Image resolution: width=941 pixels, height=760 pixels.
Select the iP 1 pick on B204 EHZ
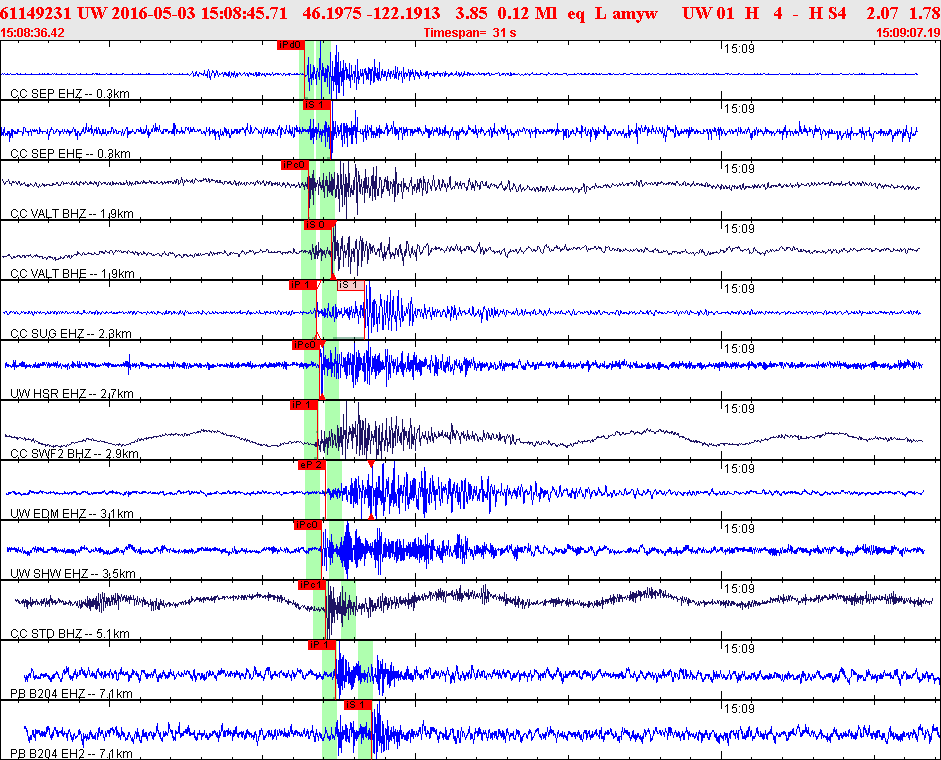[322, 645]
